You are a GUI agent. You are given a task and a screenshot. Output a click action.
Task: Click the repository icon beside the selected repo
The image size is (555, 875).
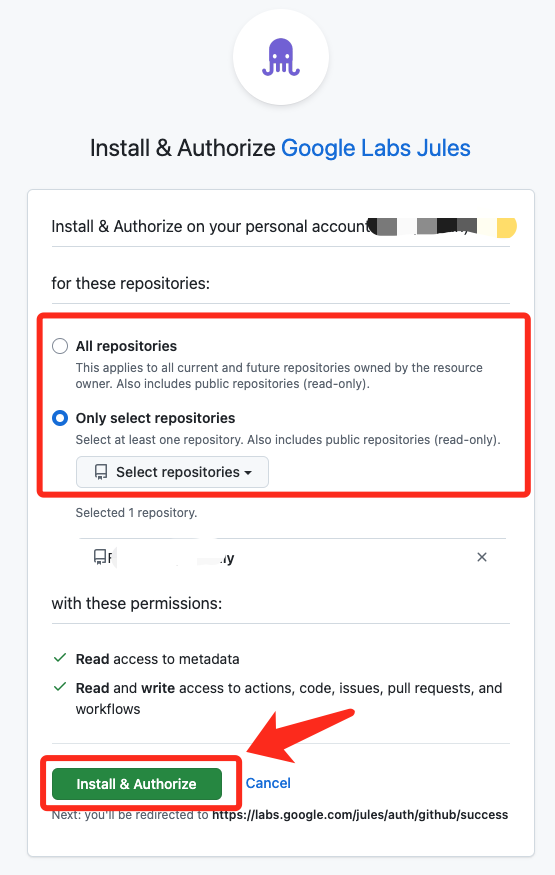click(100, 556)
